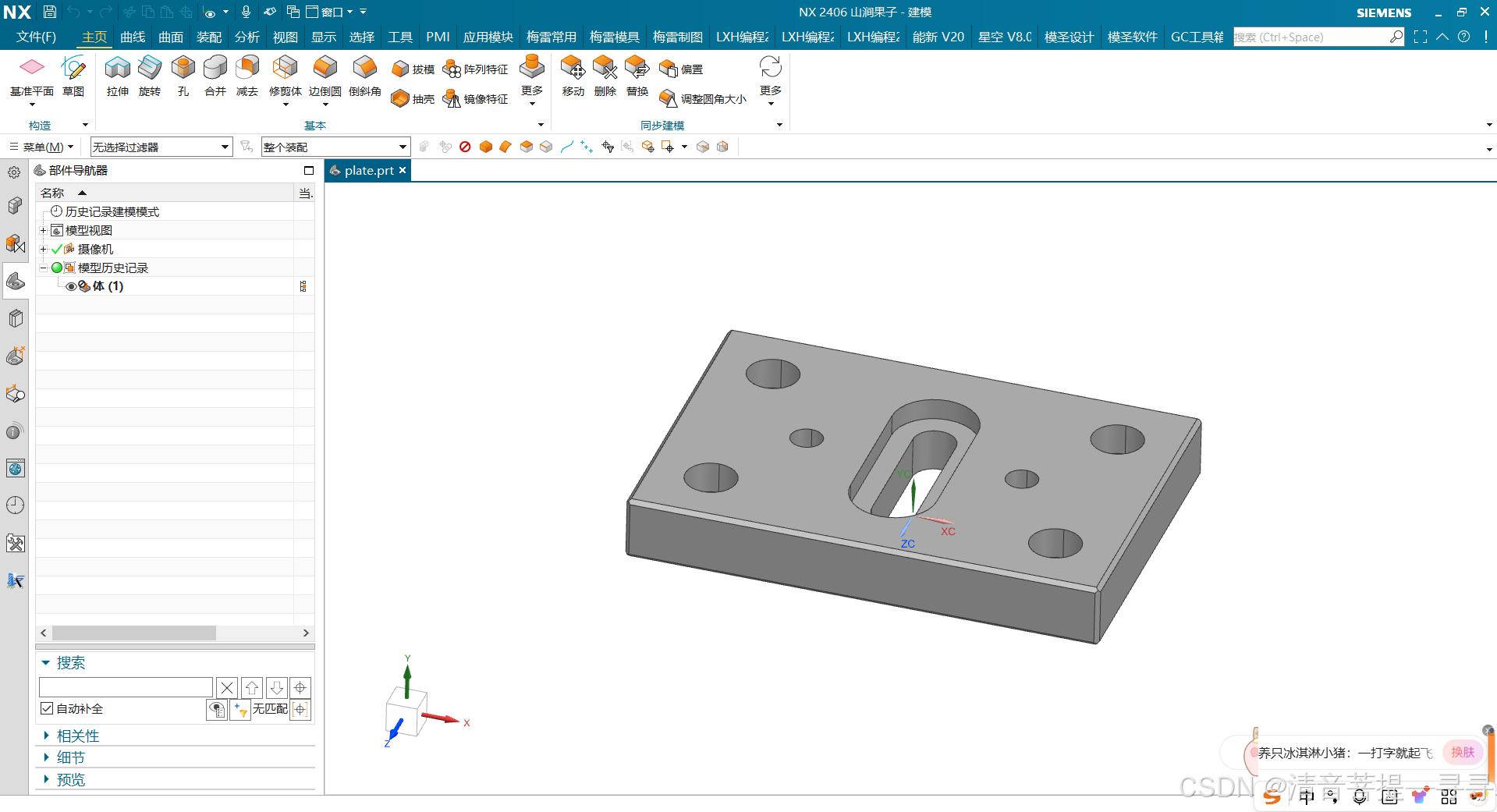Screen dimensions: 1497x812
Task: Select the 孔 hole tool
Action: coord(183,76)
